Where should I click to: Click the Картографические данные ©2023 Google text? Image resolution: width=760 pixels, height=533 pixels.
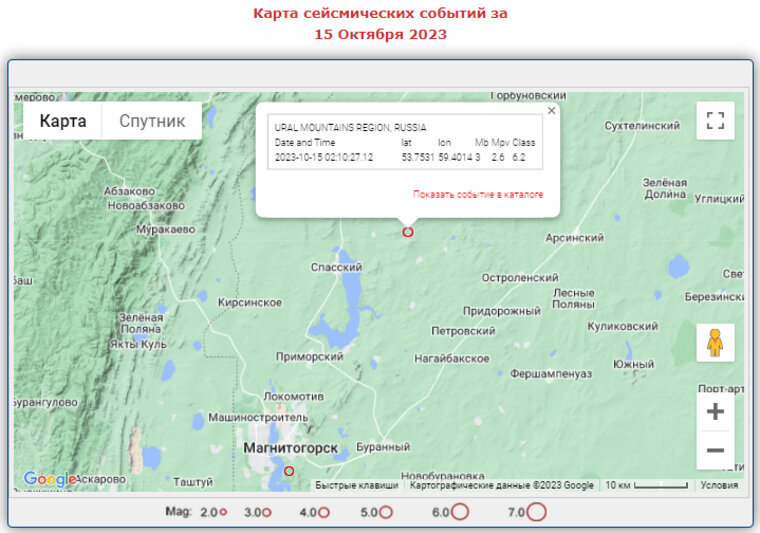(502, 485)
